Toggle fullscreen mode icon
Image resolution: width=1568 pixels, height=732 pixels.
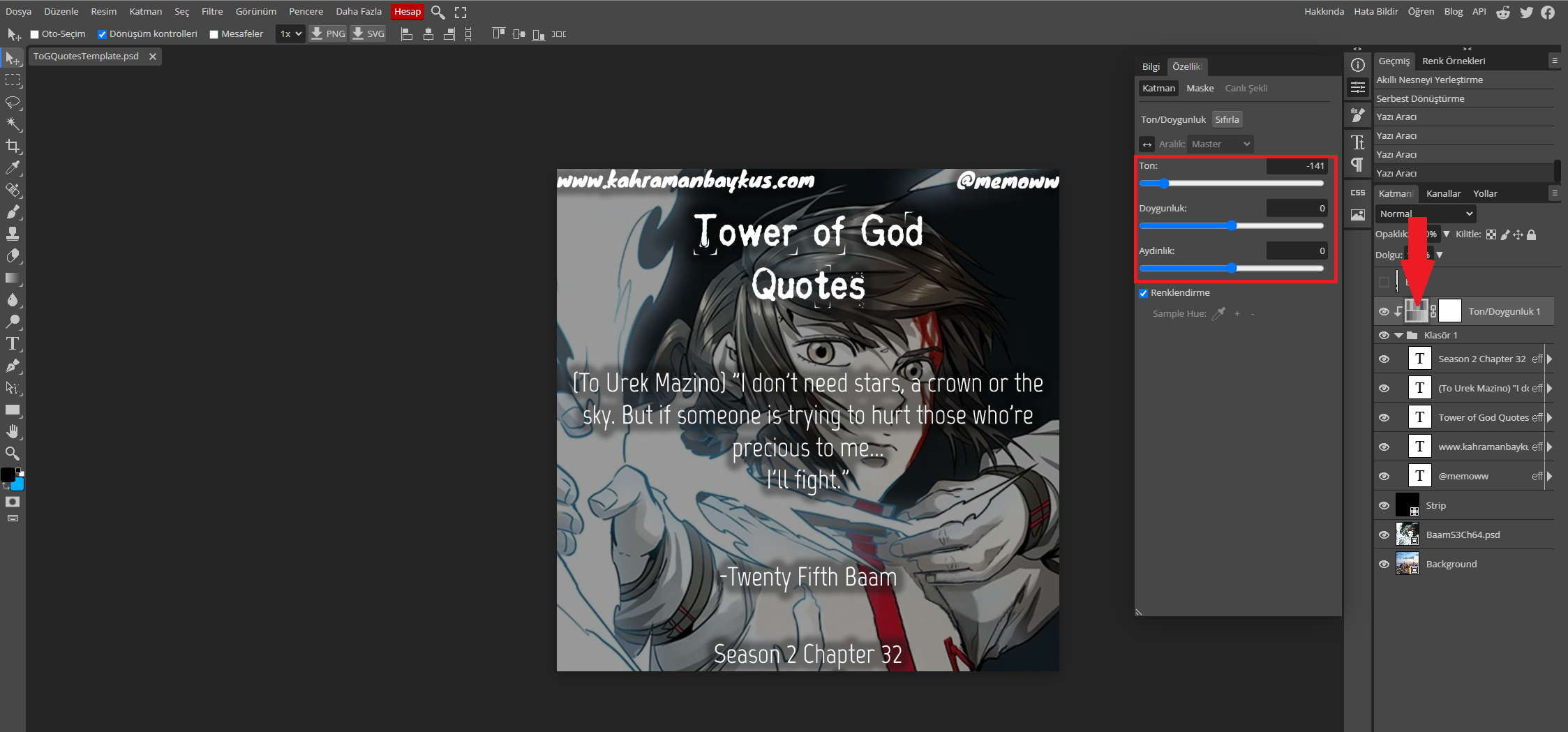click(461, 12)
